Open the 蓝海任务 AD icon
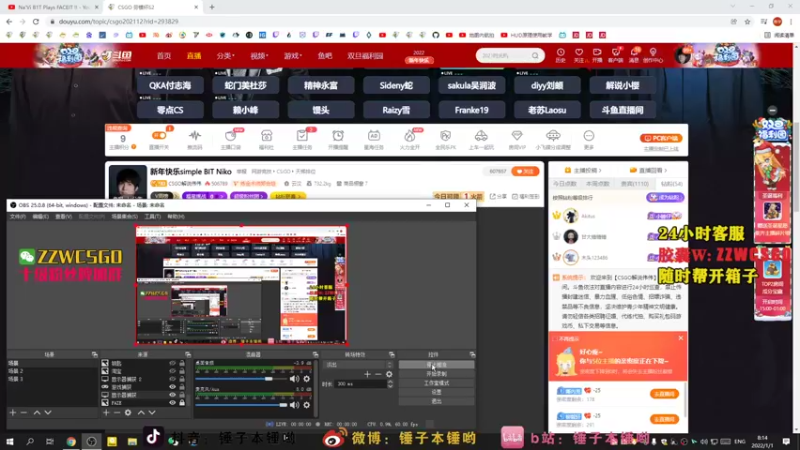Screen dimensions: 800x450 tap(373, 136)
